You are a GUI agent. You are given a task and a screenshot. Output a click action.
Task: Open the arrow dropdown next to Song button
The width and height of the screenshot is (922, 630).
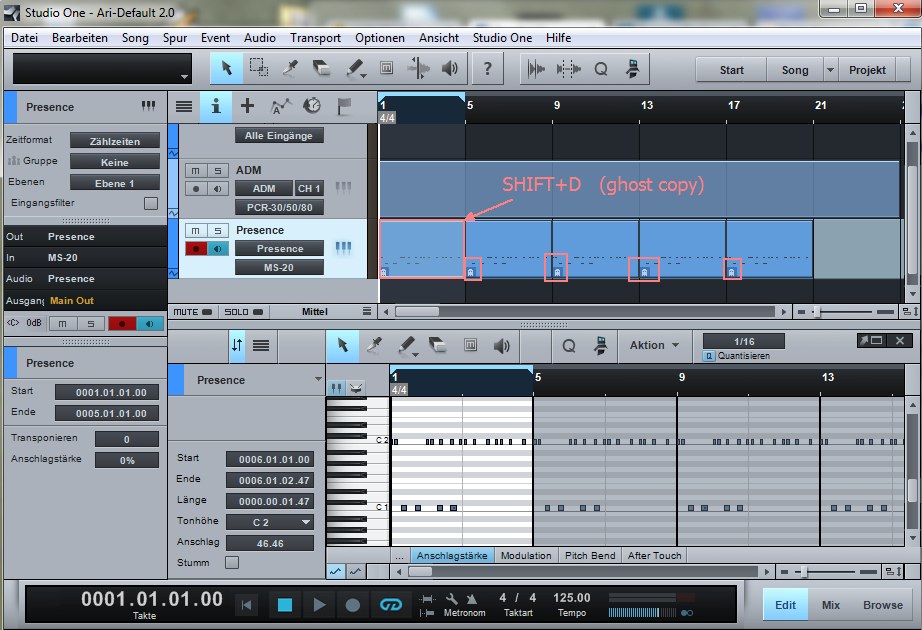click(830, 70)
